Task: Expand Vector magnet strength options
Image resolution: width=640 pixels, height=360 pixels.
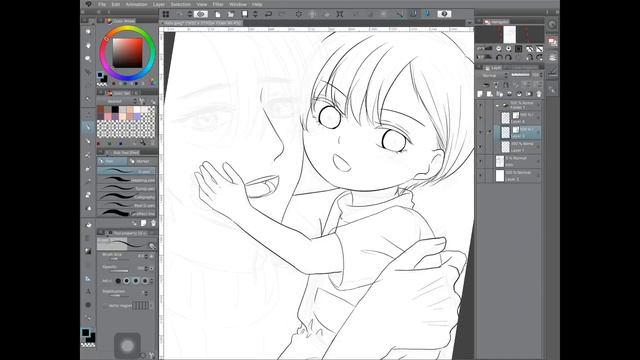Action: pos(151,305)
